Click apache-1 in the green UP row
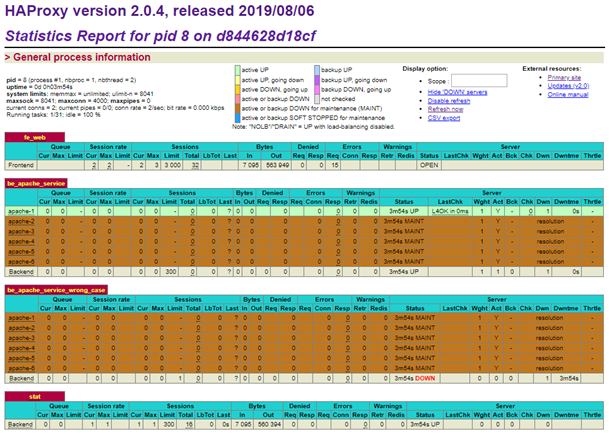 [x=21, y=211]
